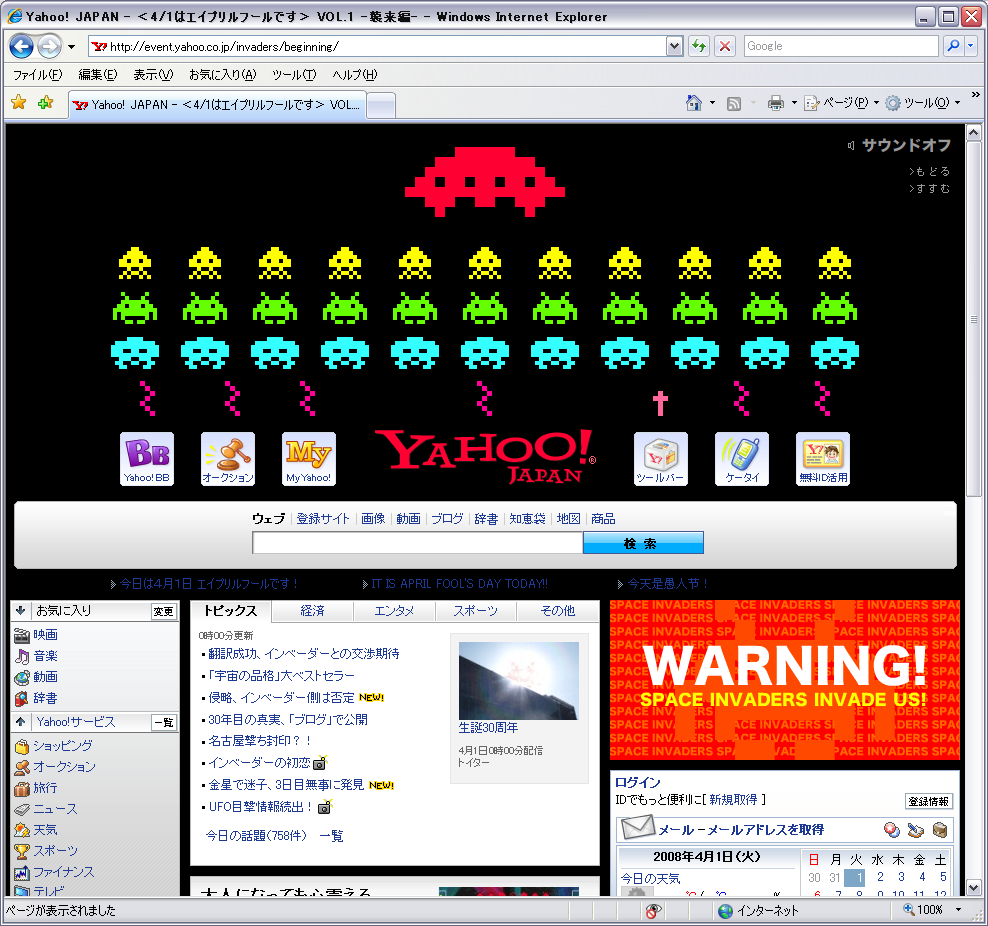
Task: Open the お気に入り(A) menu
Action: pyautogui.click(x=223, y=75)
